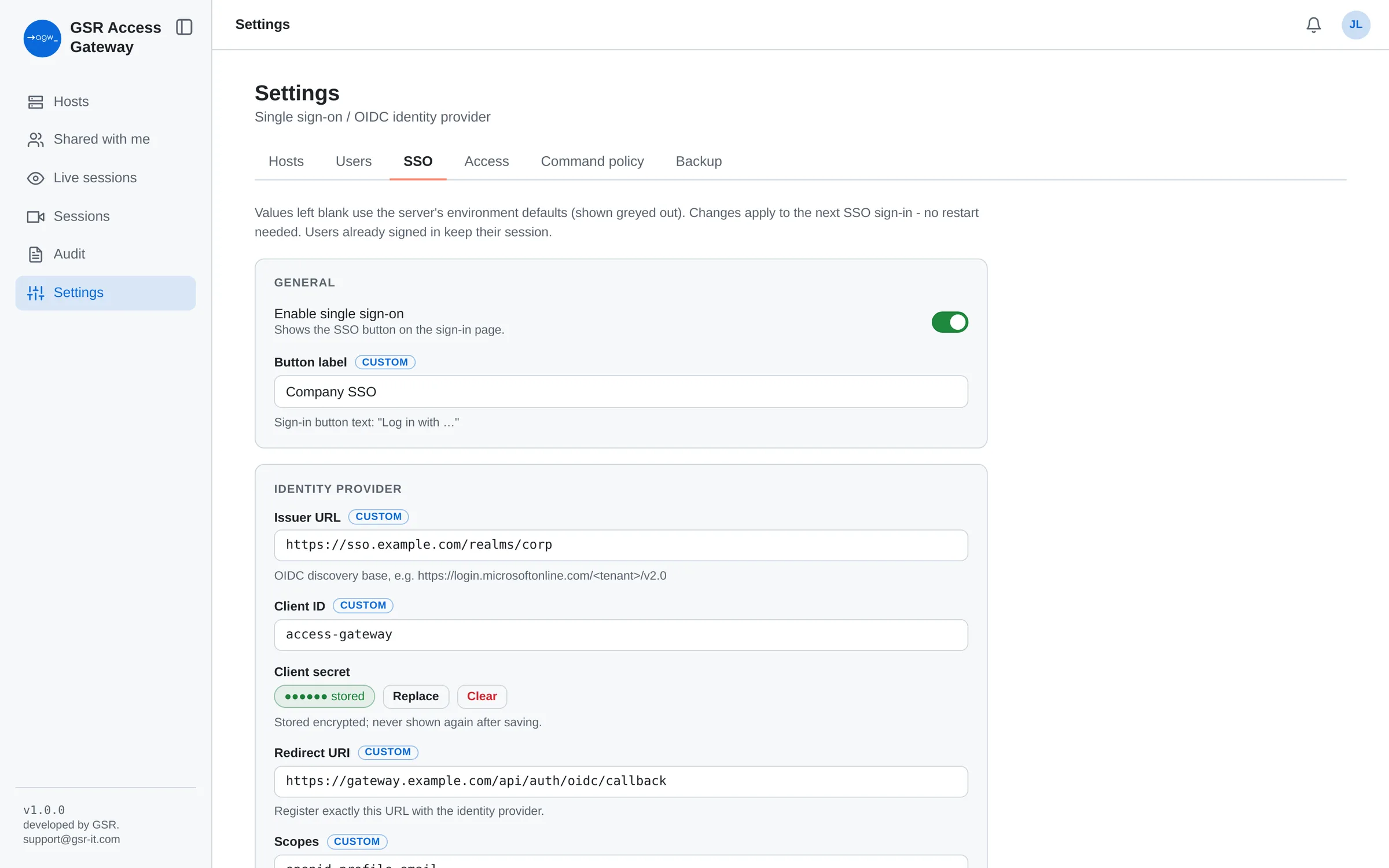1389x868 pixels.
Task: Focus the Issuer URL field
Action: tap(620, 545)
